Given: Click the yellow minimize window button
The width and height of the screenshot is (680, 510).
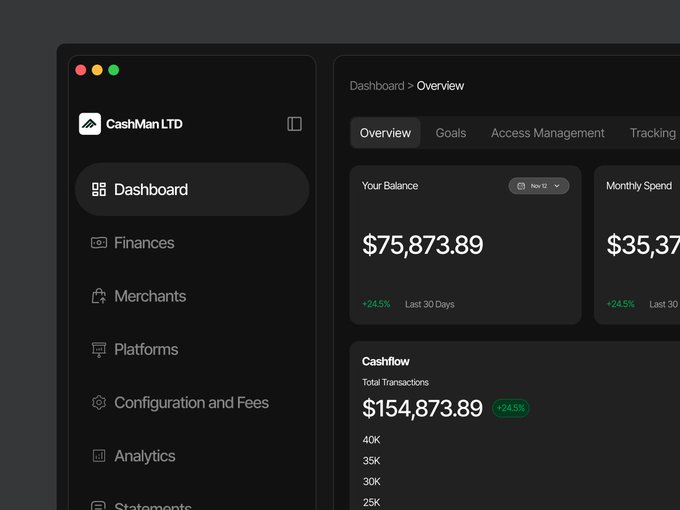Looking at the screenshot, I should coord(97,70).
